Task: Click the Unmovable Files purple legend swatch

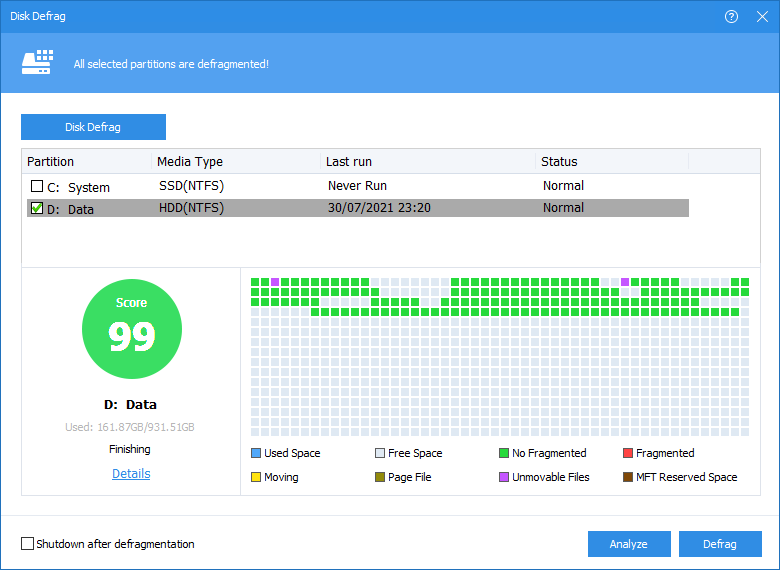Action: 504,477
